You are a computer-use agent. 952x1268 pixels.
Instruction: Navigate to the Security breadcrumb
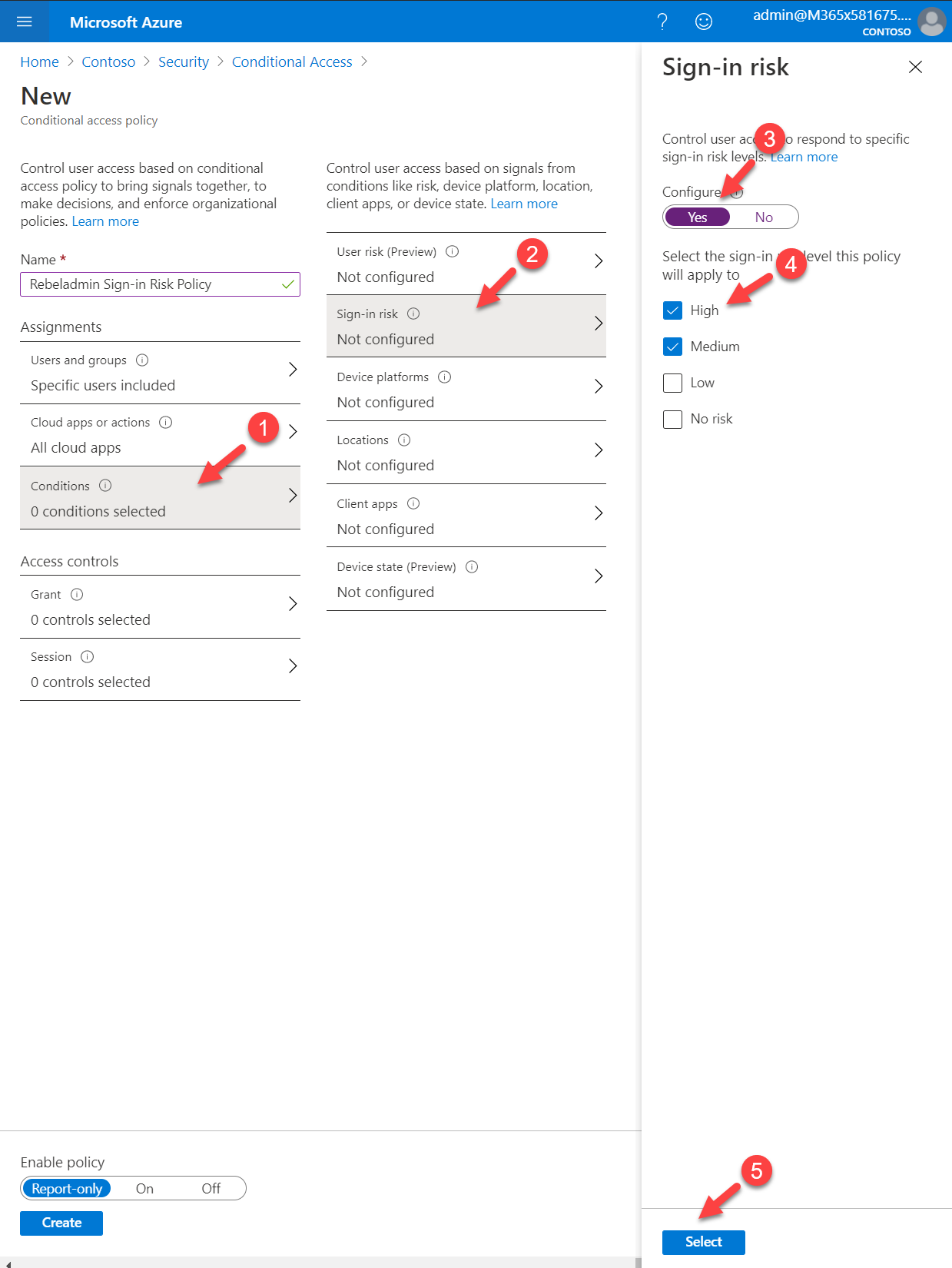(x=184, y=61)
